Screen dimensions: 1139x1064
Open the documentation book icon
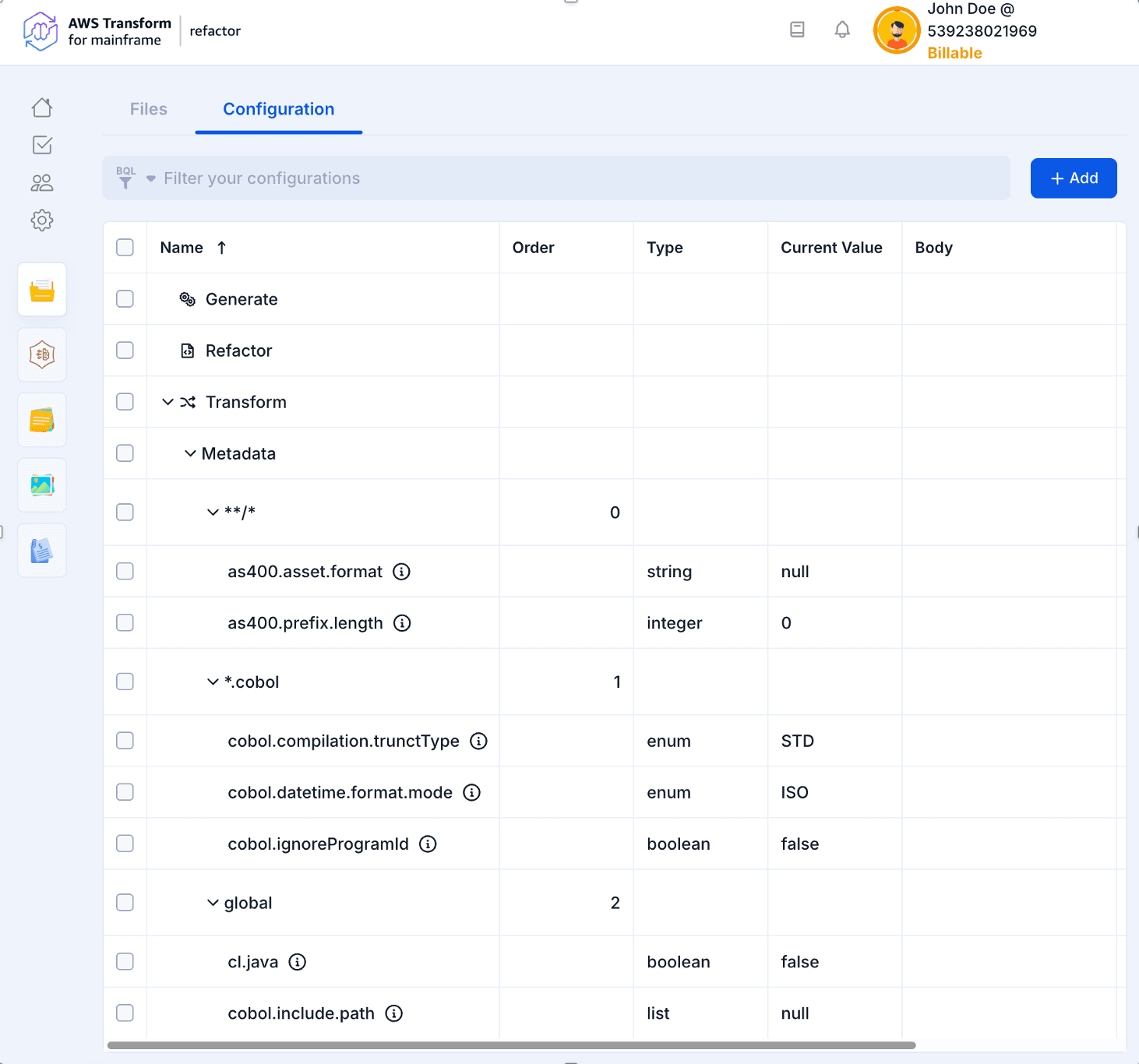tap(797, 30)
